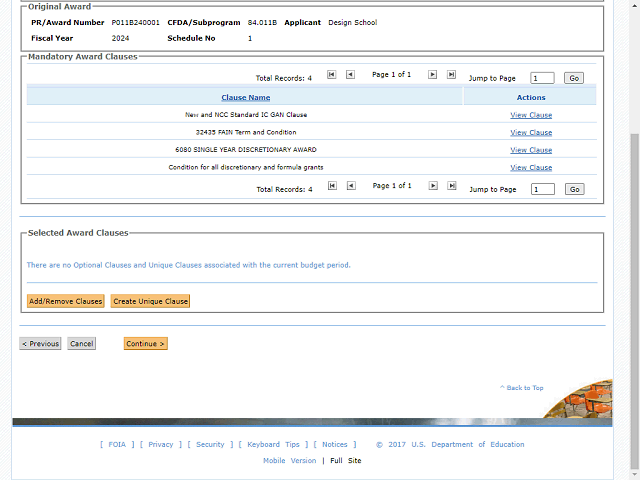Viewport: 640px width, 480px height.
Task: Click Create Unique Clause button
Action: click(150, 301)
